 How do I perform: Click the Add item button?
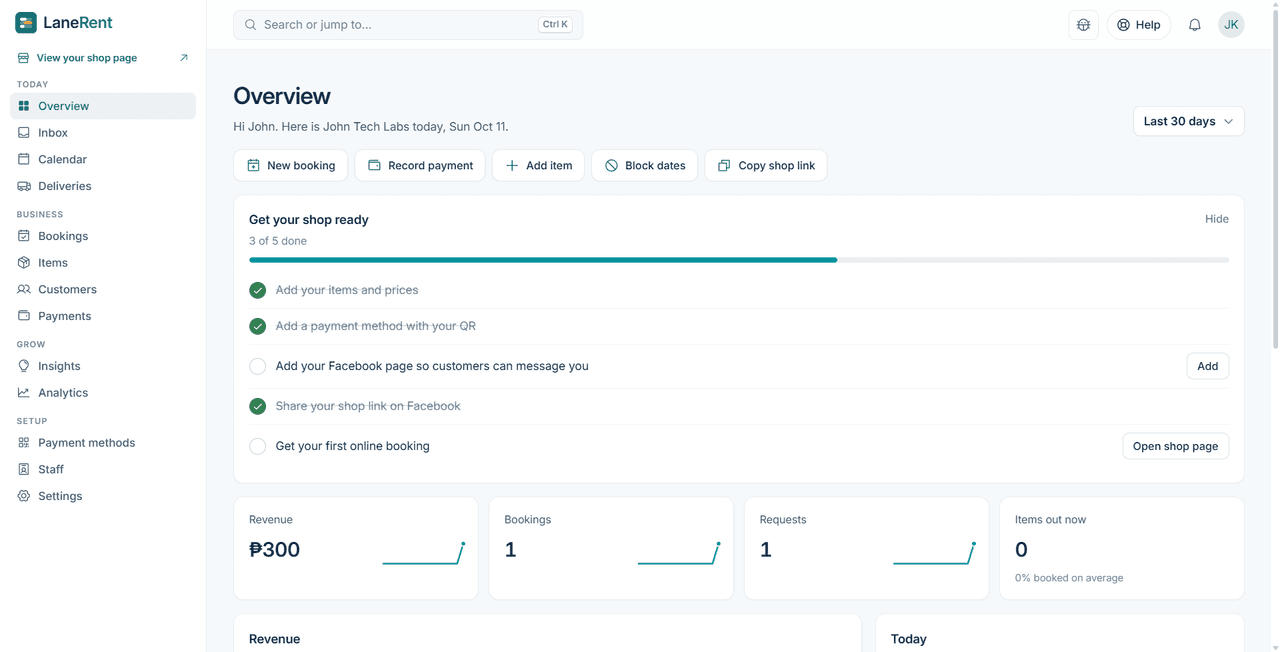tap(538, 165)
